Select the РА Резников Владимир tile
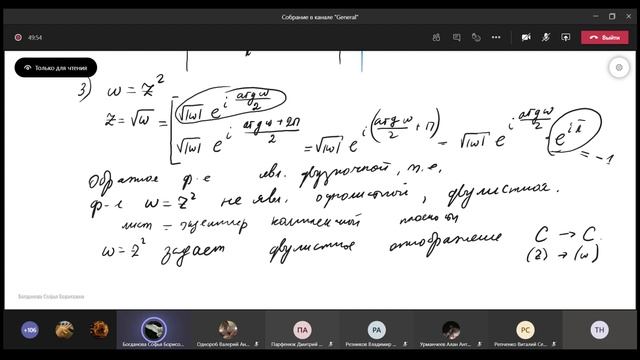Viewport: 640px width, 360px height. [x=376, y=330]
